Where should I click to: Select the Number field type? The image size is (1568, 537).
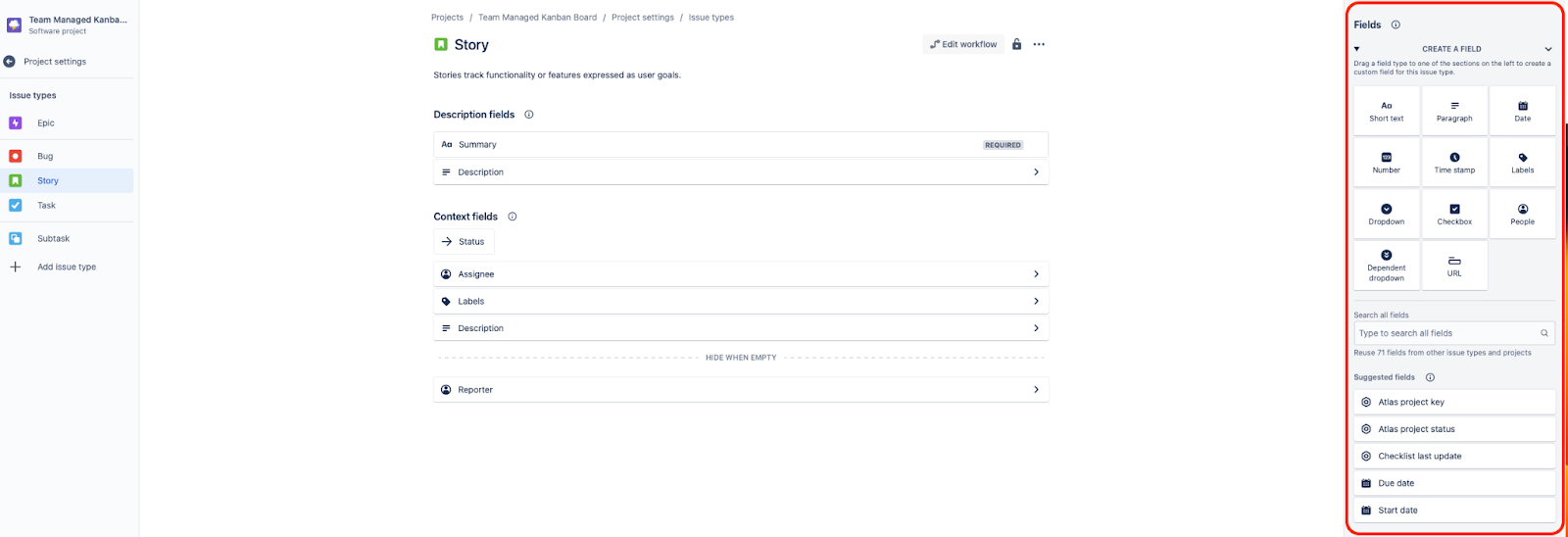click(x=1387, y=163)
